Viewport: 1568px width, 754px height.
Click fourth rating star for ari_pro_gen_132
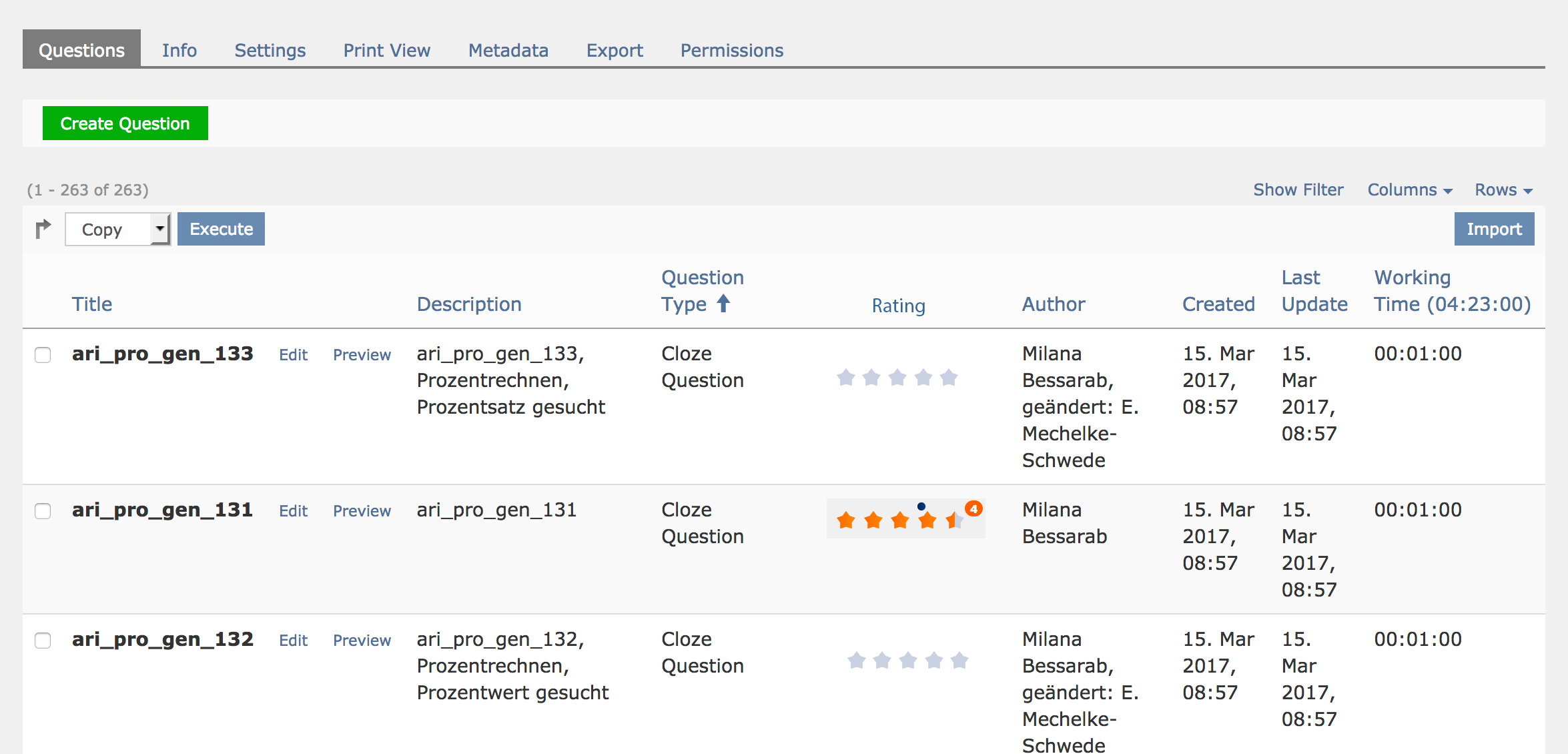point(934,661)
